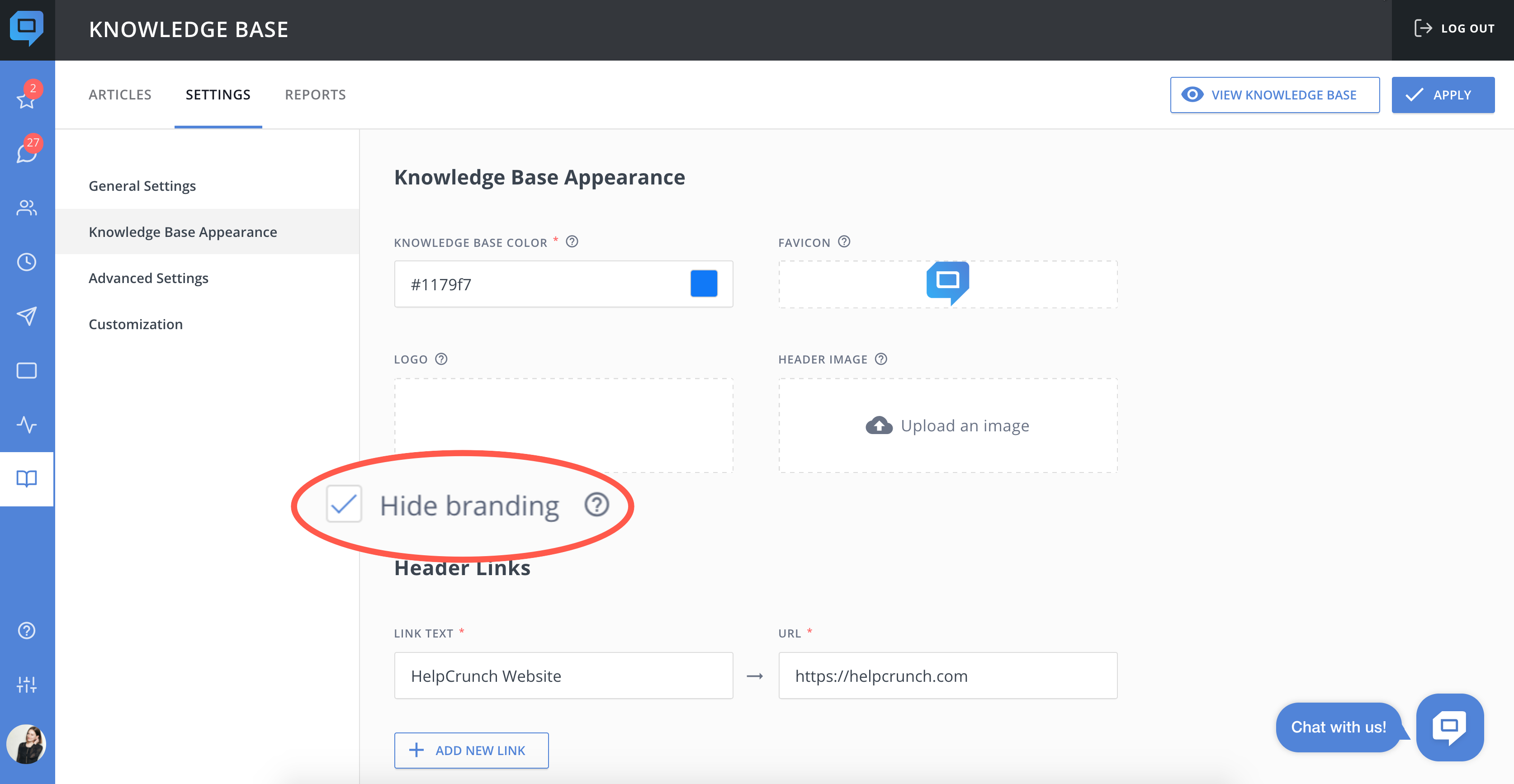This screenshot has width=1514, height=784.
Task: Click the Log Out button
Action: [x=1454, y=28]
